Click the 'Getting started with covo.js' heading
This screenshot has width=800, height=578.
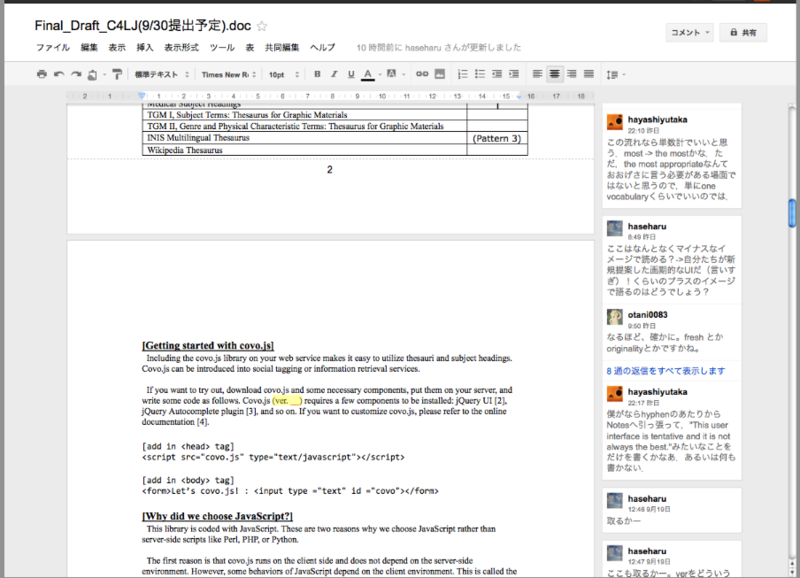tap(208, 345)
